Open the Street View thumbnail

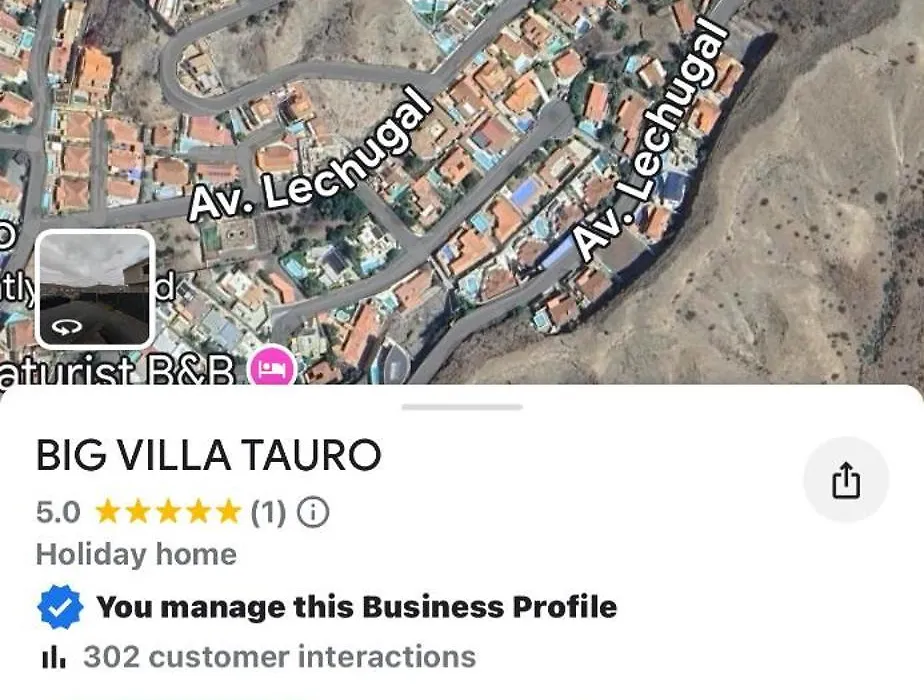click(95, 289)
